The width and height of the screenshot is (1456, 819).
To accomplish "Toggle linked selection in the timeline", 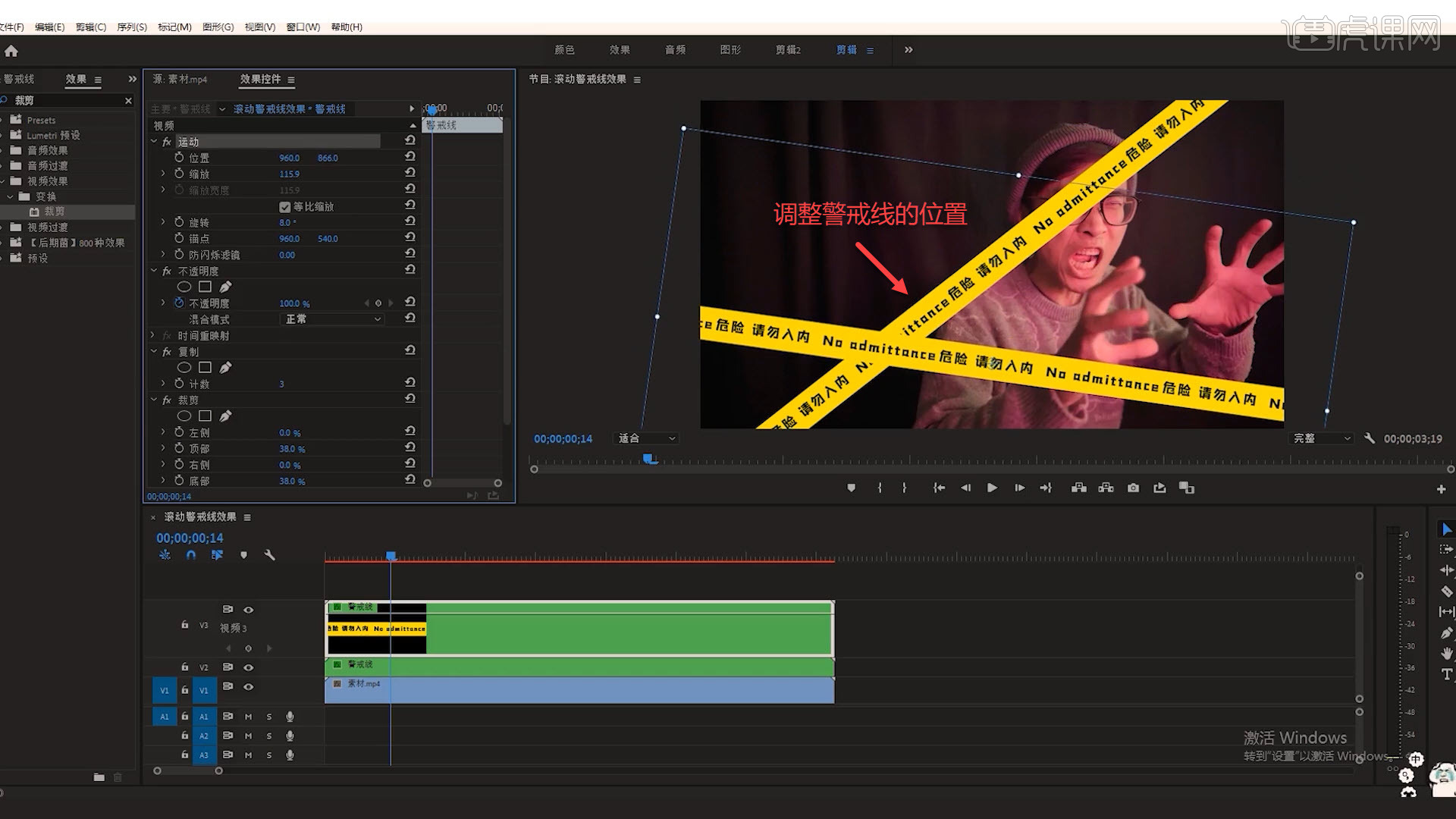I will tap(217, 555).
